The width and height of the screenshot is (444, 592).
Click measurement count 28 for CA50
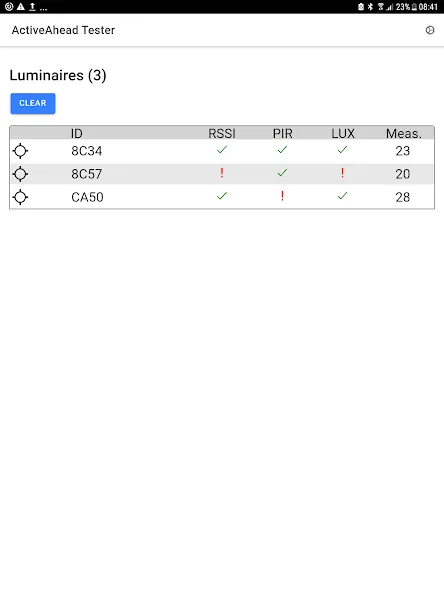tap(402, 197)
